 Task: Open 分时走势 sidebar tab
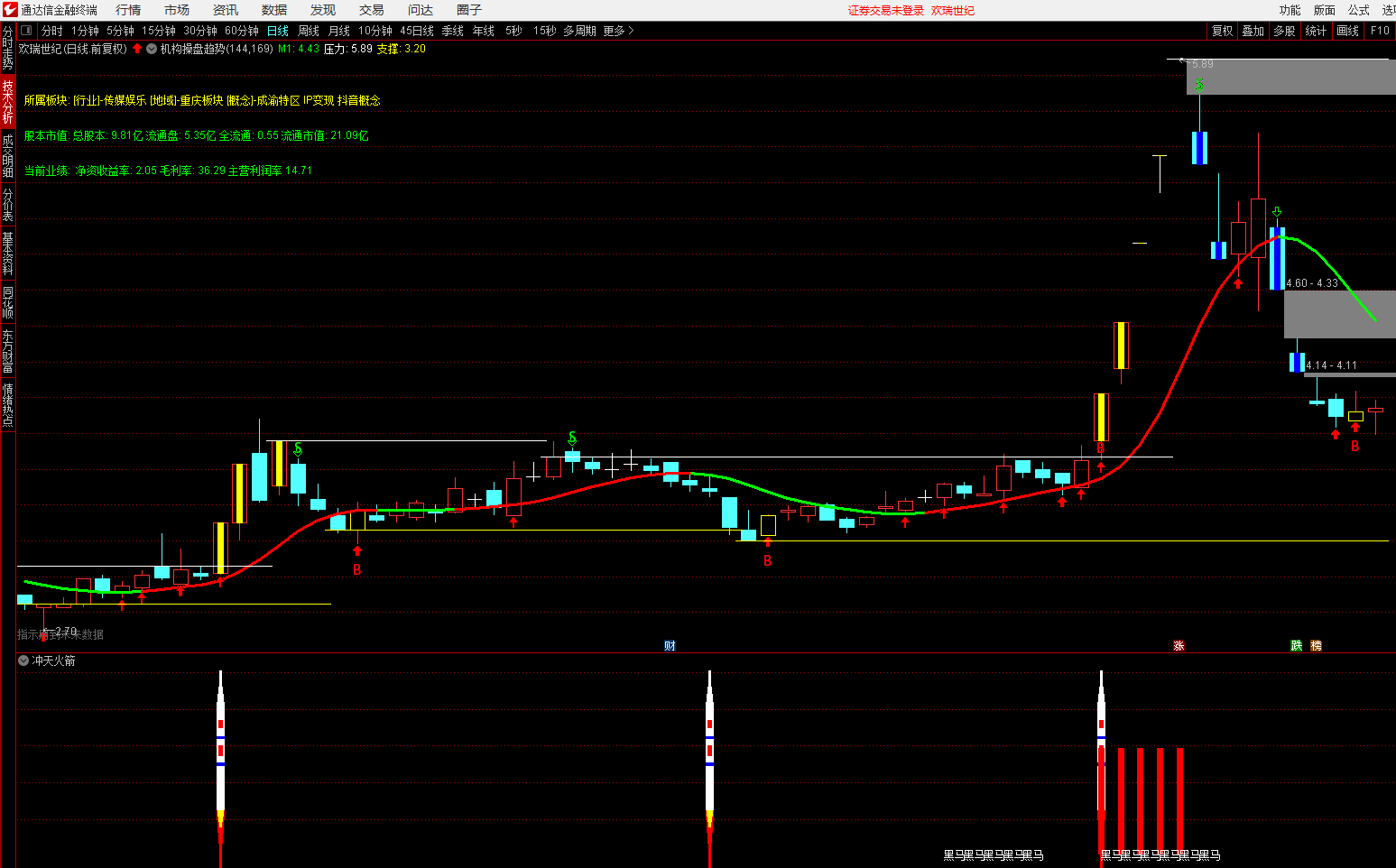point(7,48)
